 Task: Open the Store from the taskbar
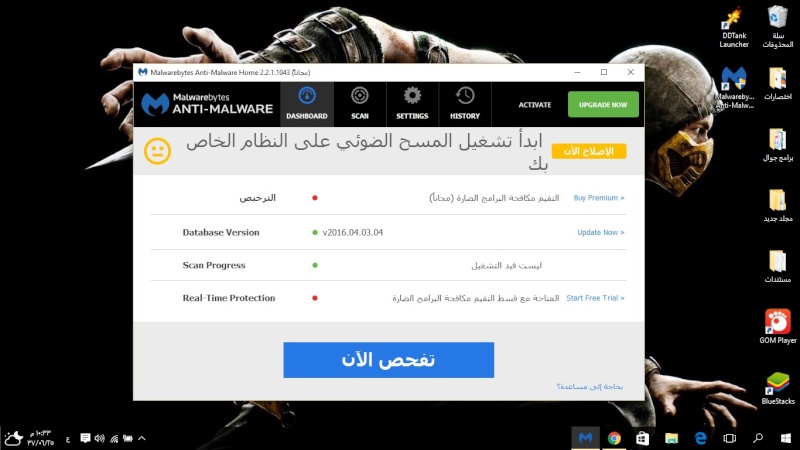pos(642,438)
